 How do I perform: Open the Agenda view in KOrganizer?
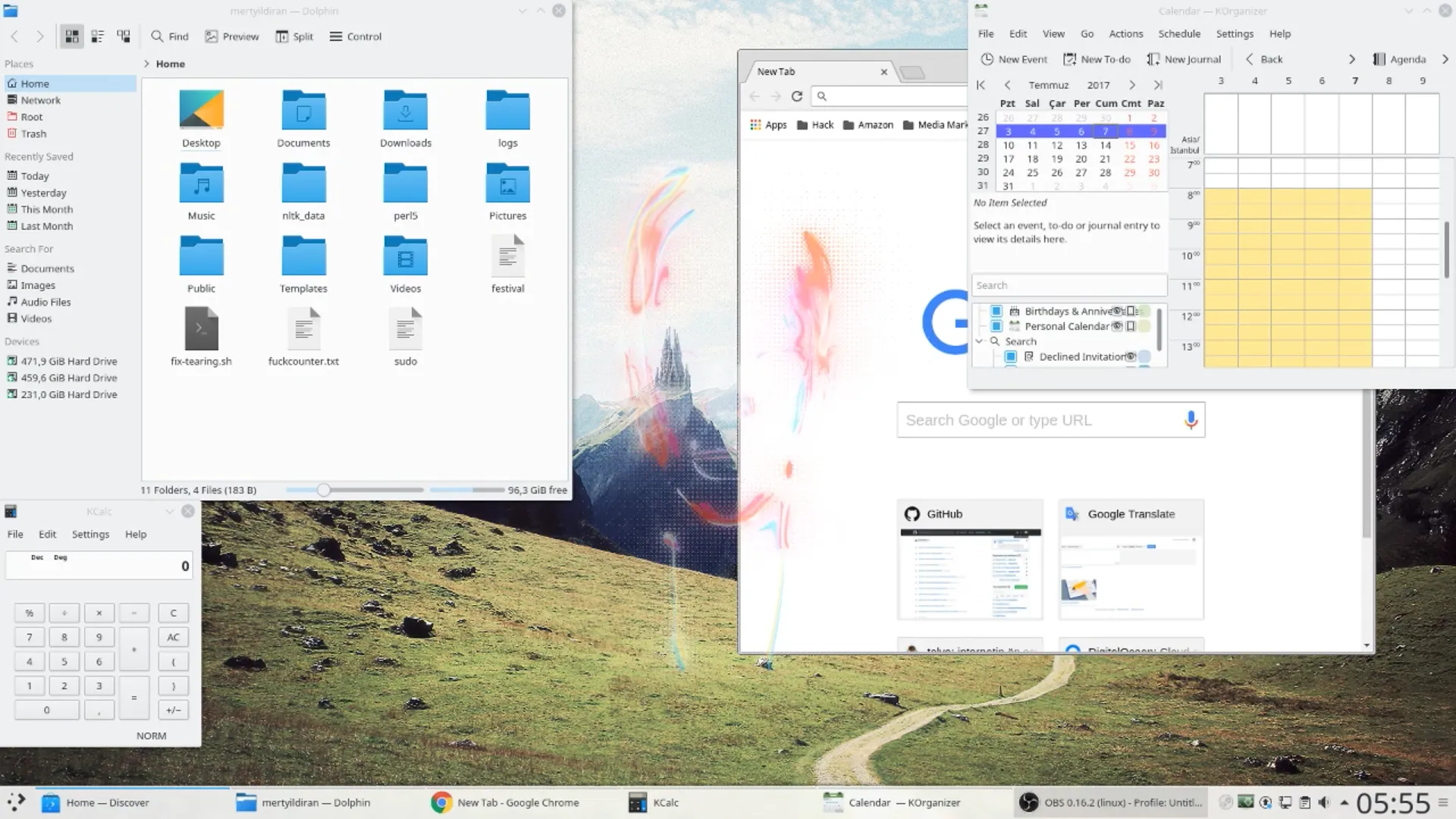click(x=1399, y=59)
